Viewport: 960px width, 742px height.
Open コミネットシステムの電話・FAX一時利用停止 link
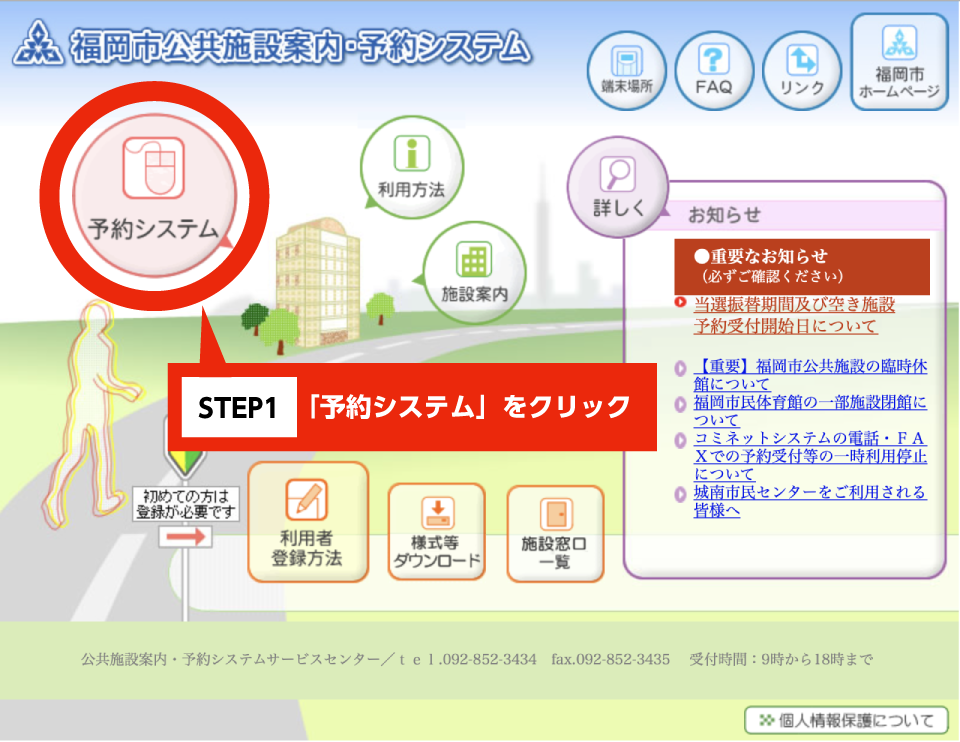810,455
